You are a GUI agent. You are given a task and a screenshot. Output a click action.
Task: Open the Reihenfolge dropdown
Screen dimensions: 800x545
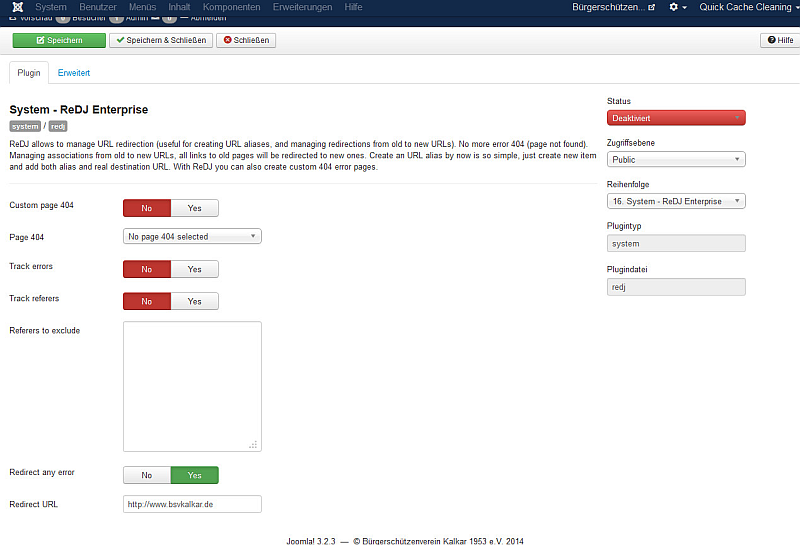point(676,201)
